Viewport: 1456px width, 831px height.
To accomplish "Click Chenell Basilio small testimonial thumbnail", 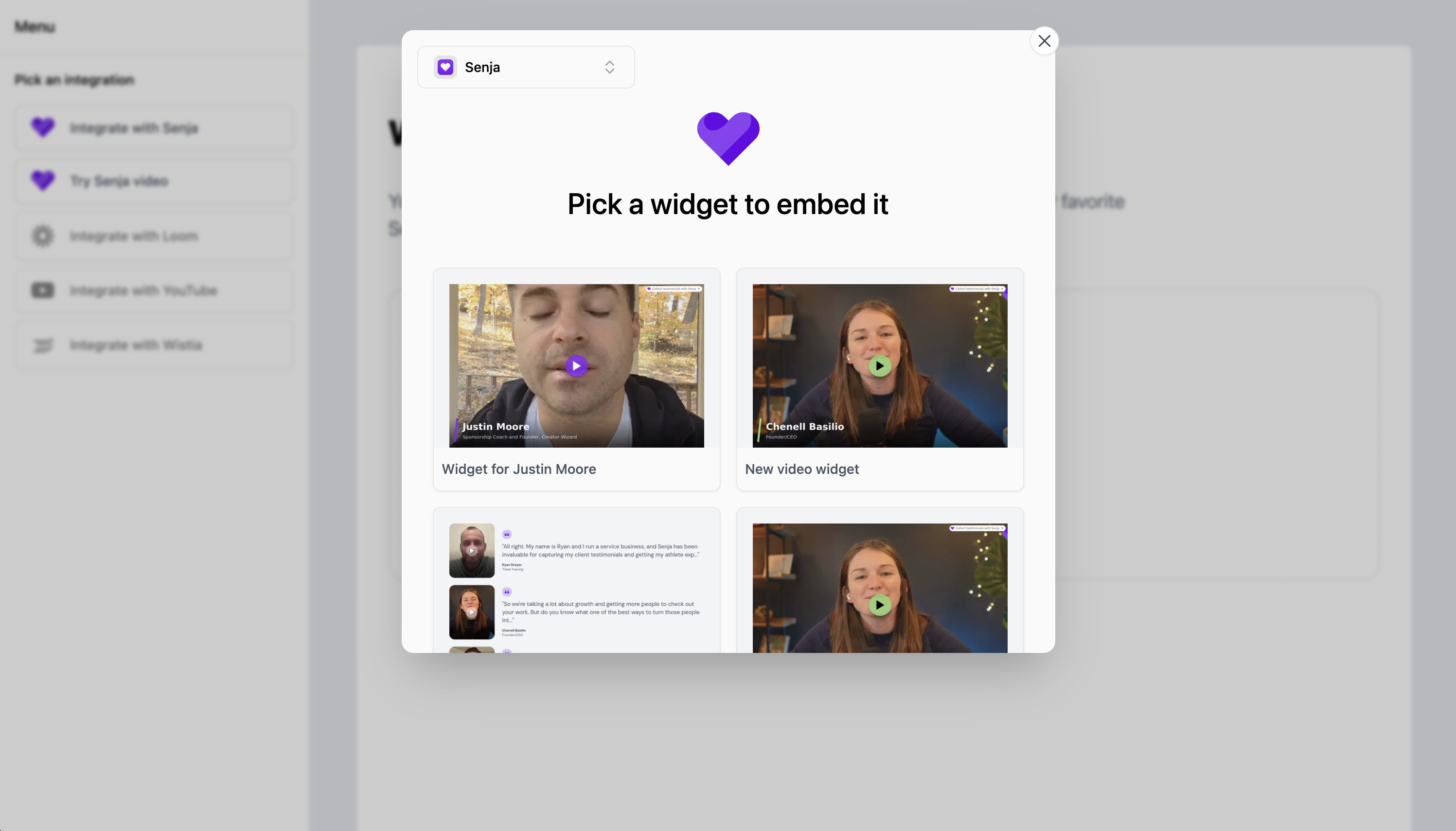I will [x=472, y=613].
